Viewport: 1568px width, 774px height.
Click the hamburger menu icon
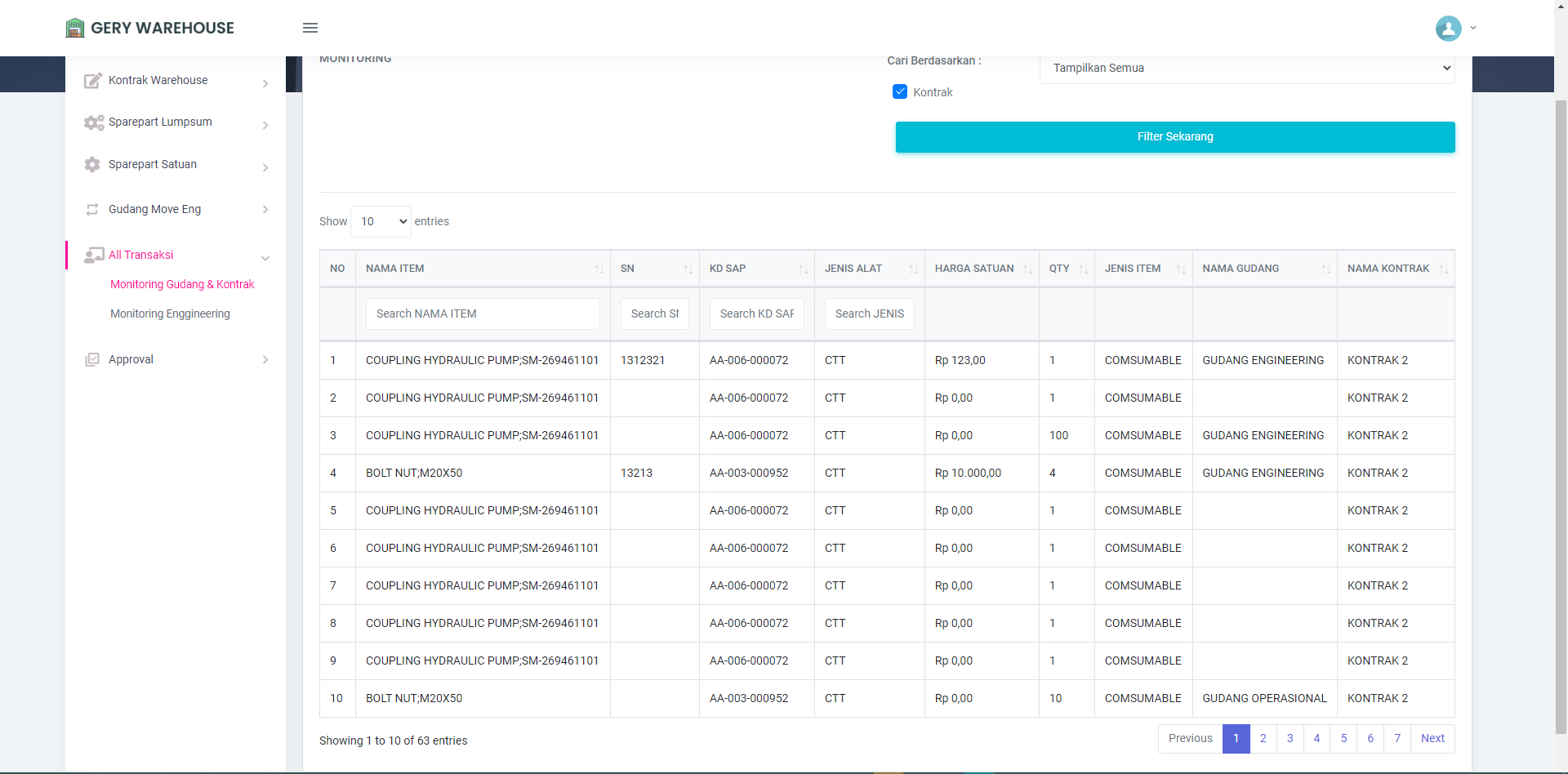310,28
